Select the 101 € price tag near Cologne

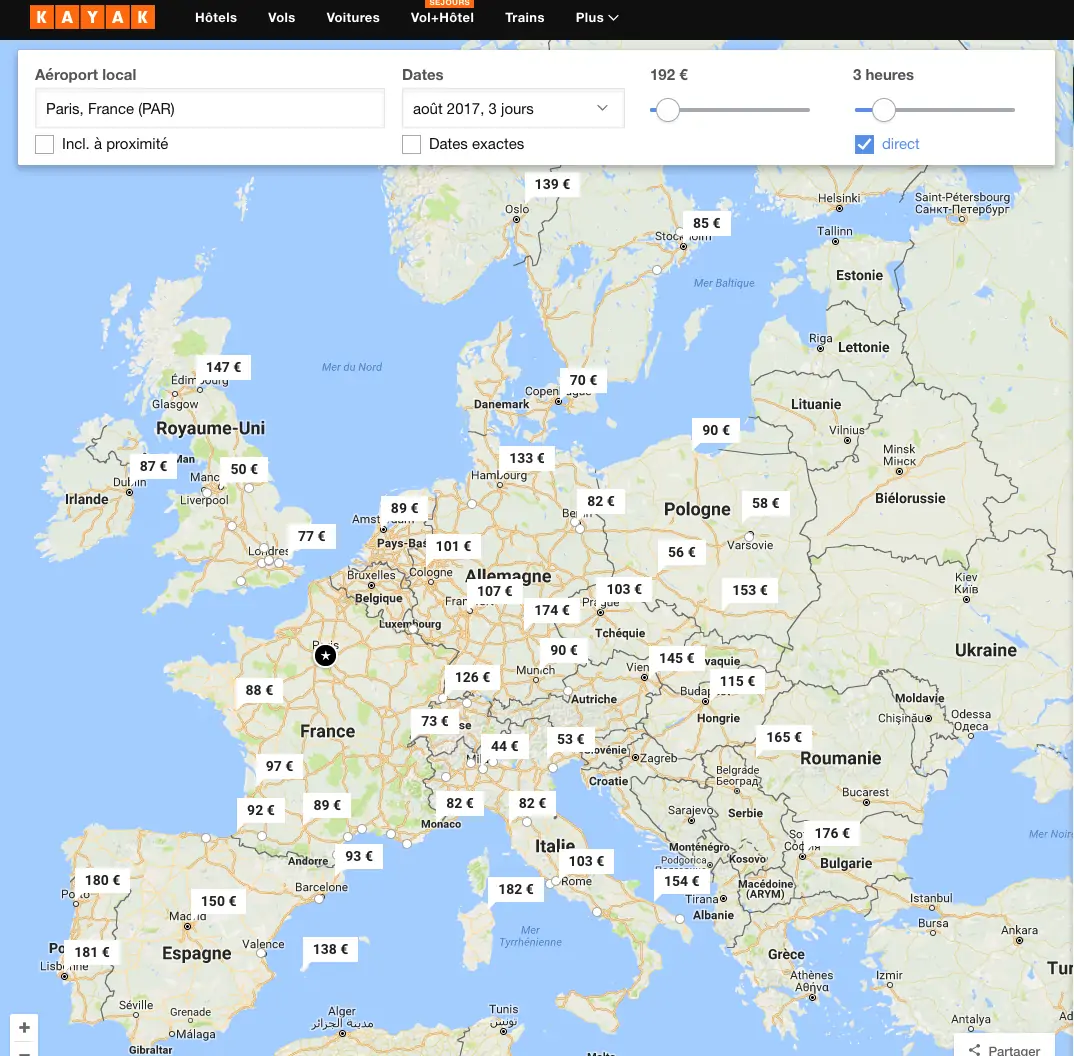pyautogui.click(x=453, y=546)
